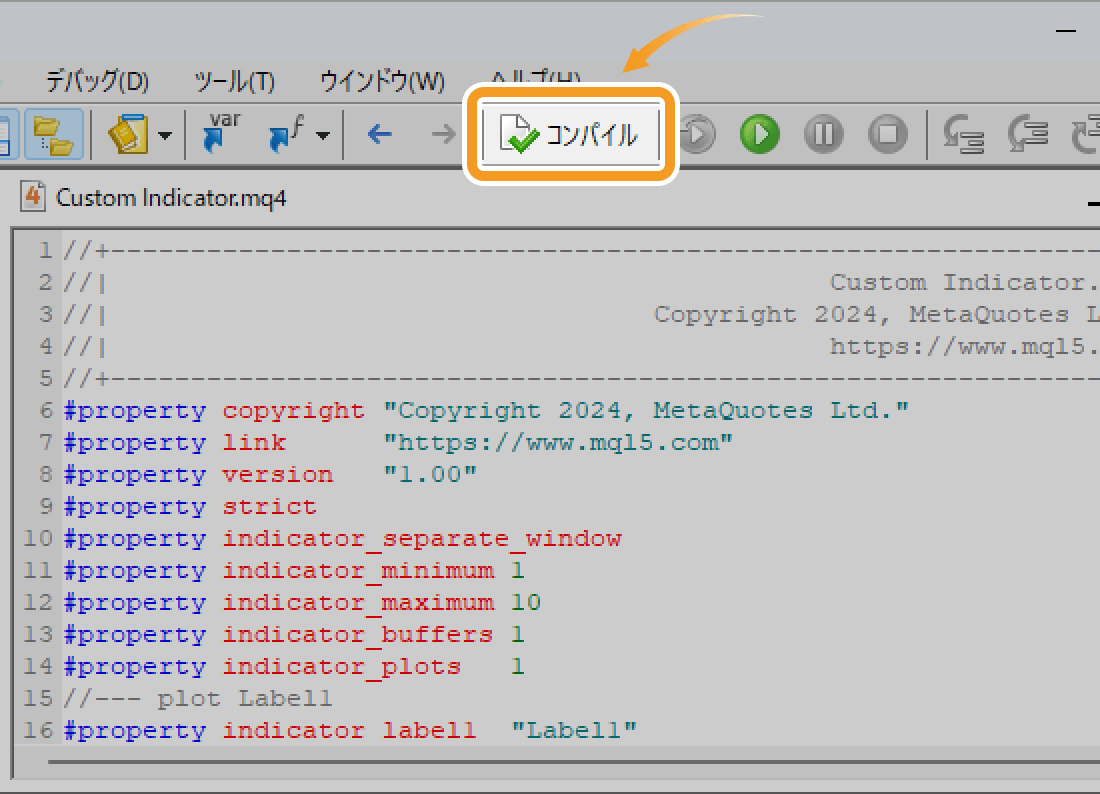Image resolution: width=1100 pixels, height=794 pixels.
Task: Click the 'copyright' keyword on line 6
Action: click(x=293, y=410)
